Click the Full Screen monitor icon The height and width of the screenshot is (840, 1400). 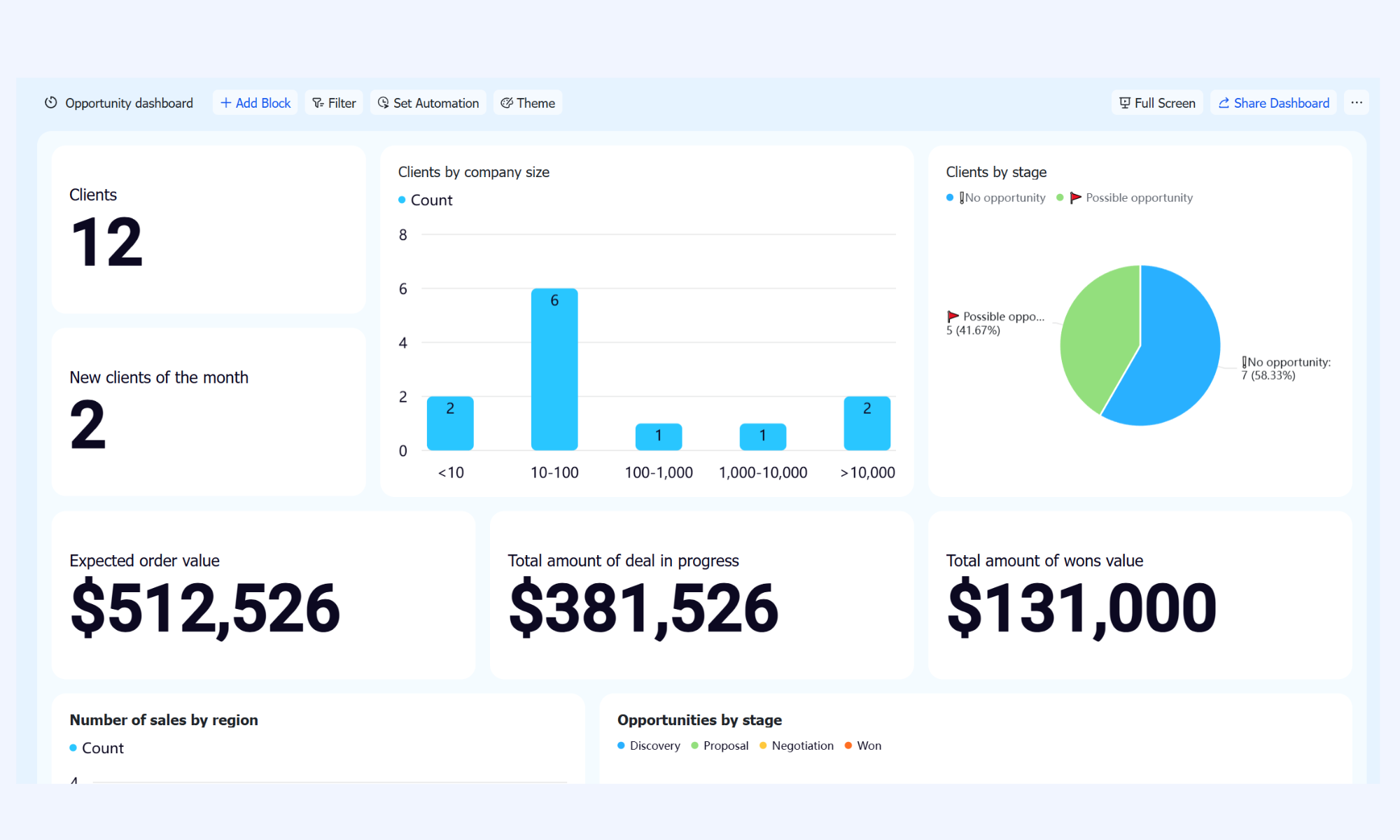coord(1125,103)
